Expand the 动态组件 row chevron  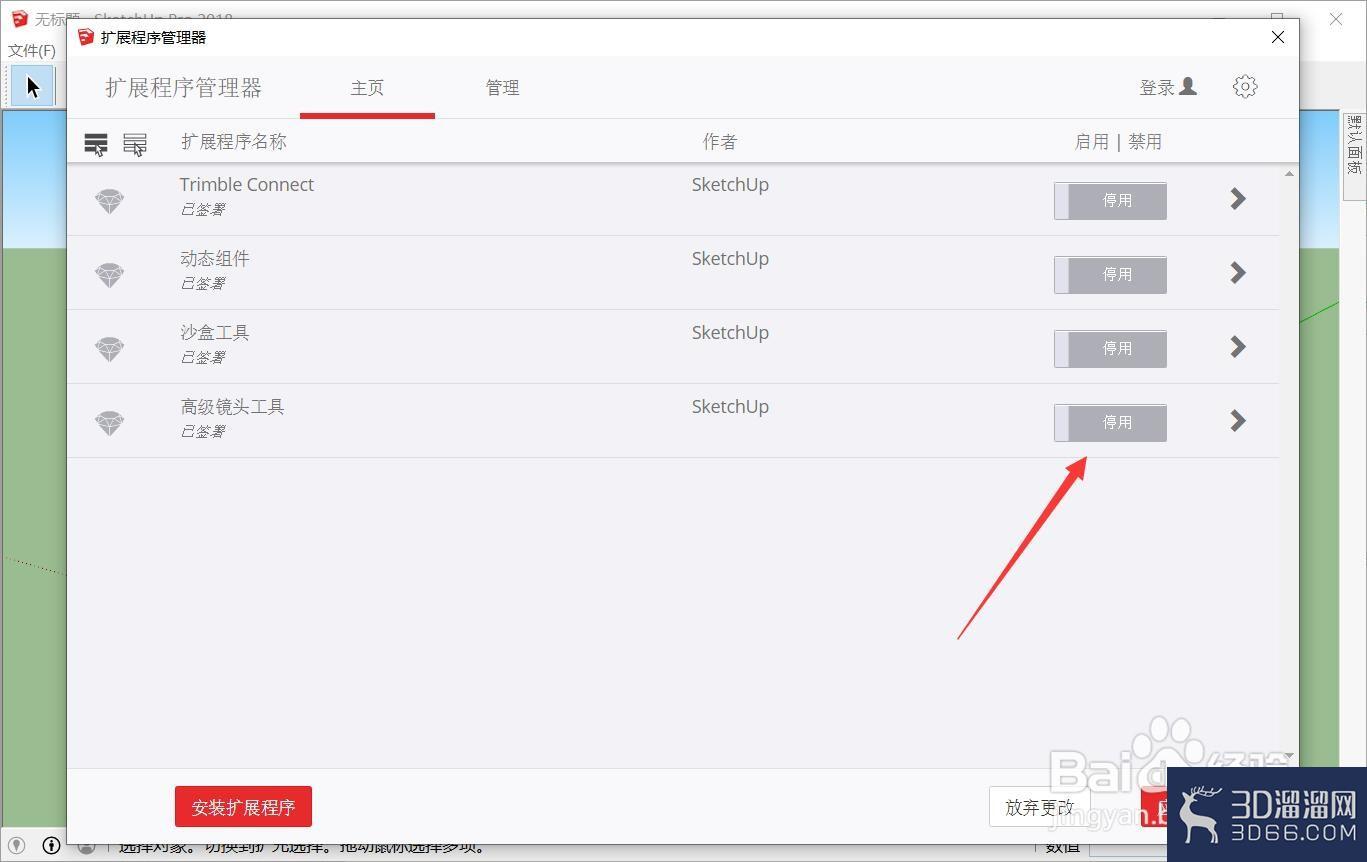tap(1238, 273)
